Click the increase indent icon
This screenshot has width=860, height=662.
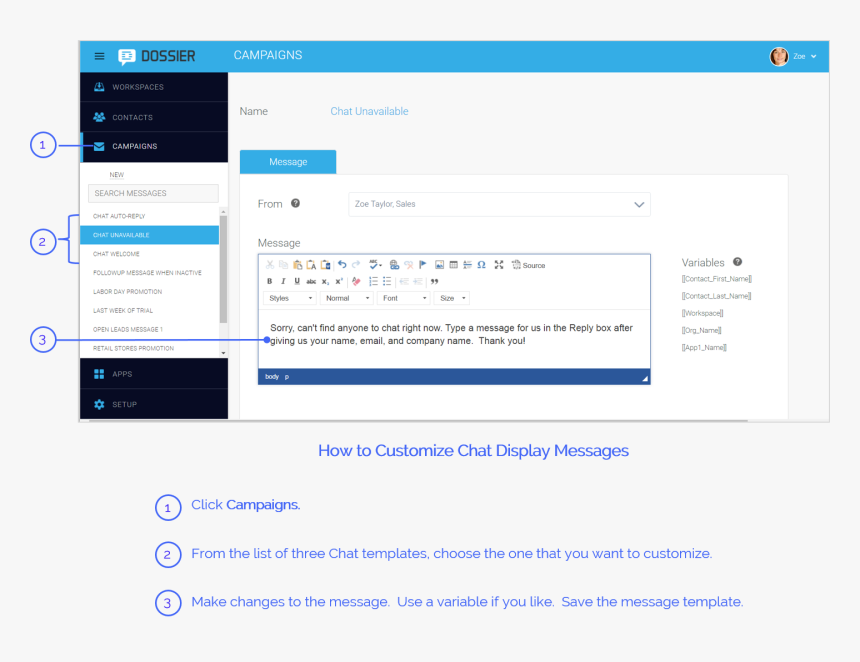click(x=418, y=281)
